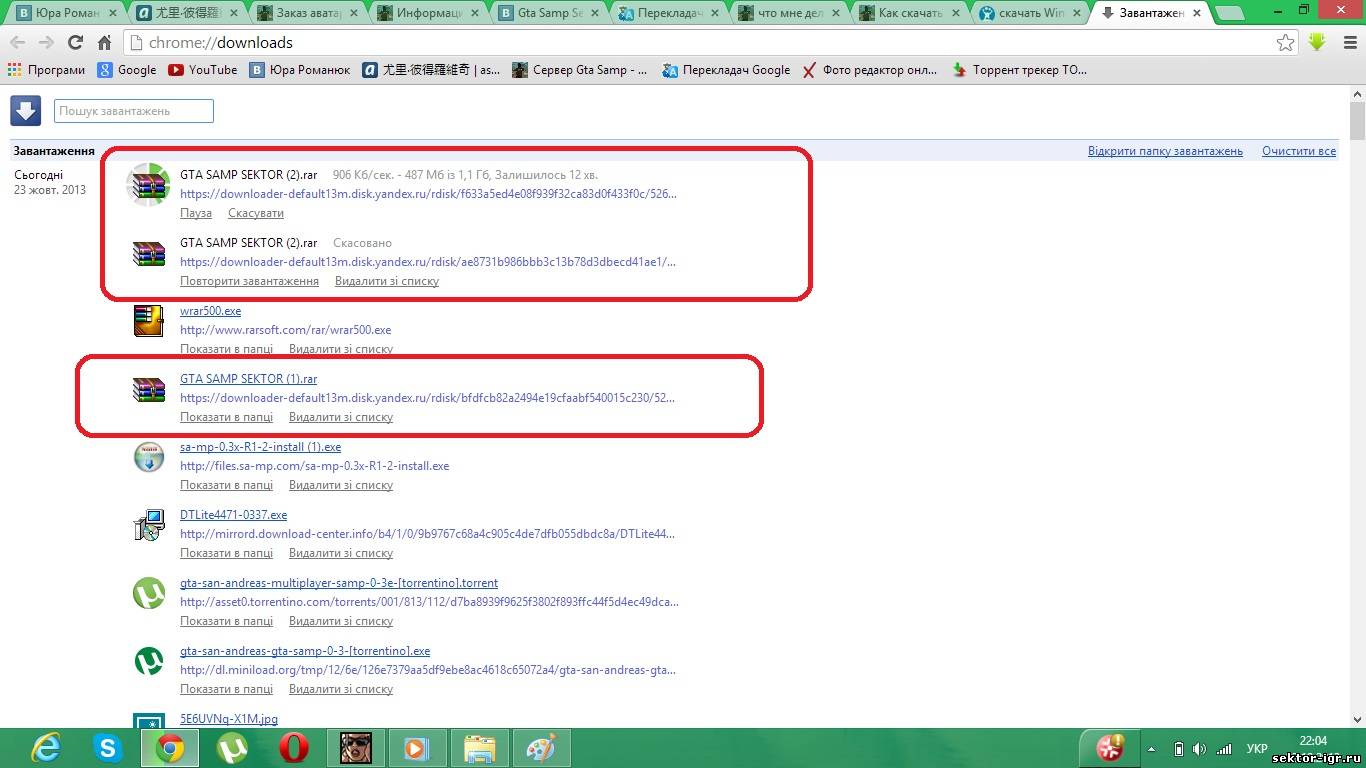Open the Юра Романюк VK bookmark

pyautogui.click(x=300, y=70)
